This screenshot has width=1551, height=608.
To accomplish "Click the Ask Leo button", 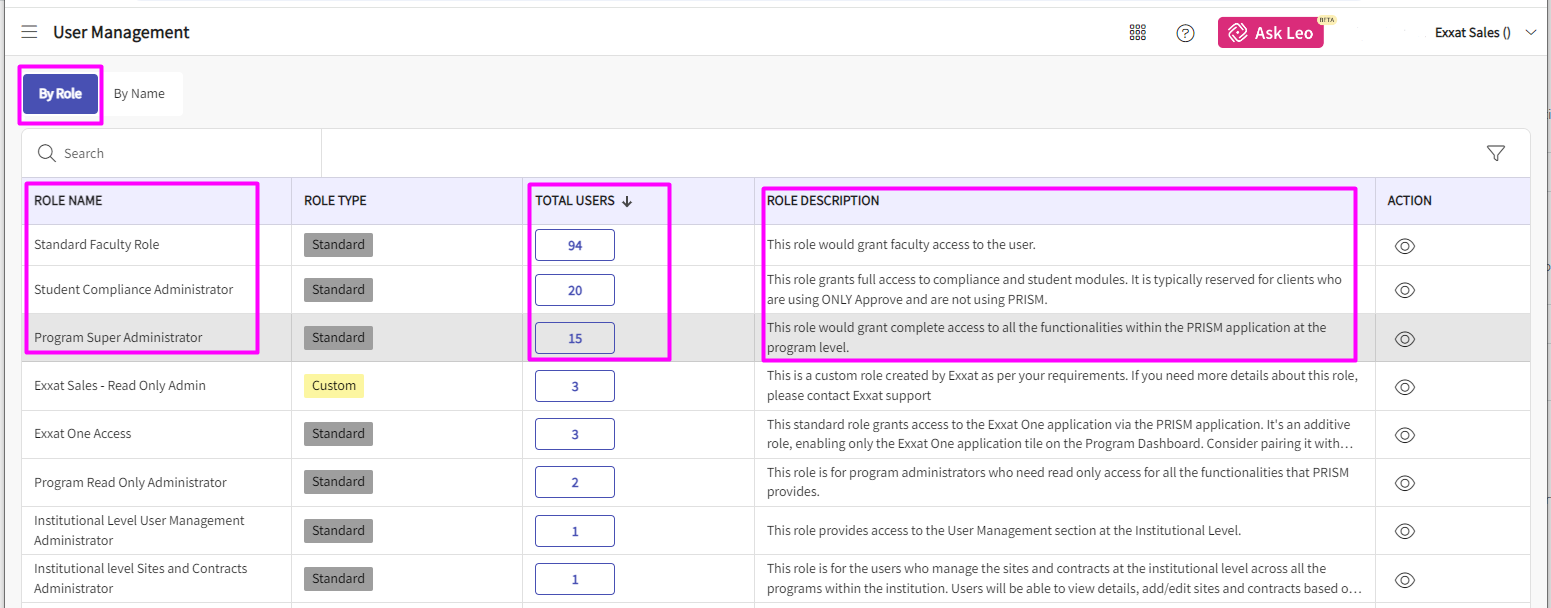I will (x=1270, y=33).
